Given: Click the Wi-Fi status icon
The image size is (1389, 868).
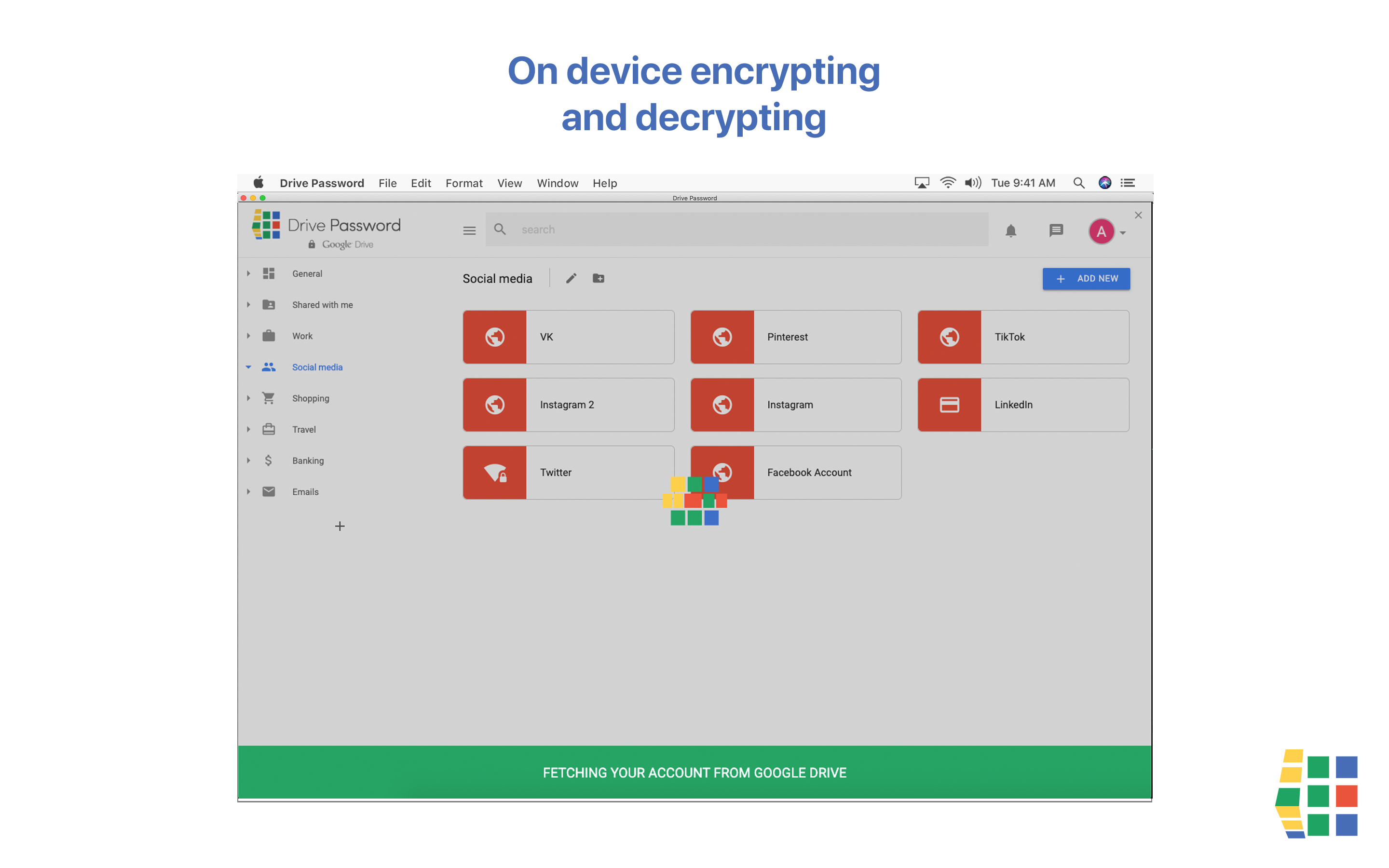Looking at the screenshot, I should [x=948, y=183].
